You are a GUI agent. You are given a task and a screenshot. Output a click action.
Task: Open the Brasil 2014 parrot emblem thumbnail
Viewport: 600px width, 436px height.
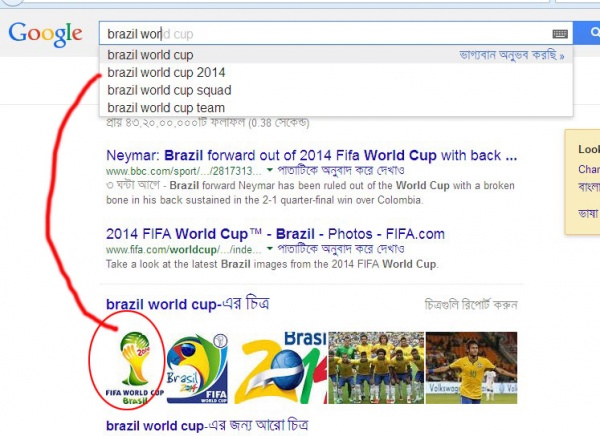[197, 368]
